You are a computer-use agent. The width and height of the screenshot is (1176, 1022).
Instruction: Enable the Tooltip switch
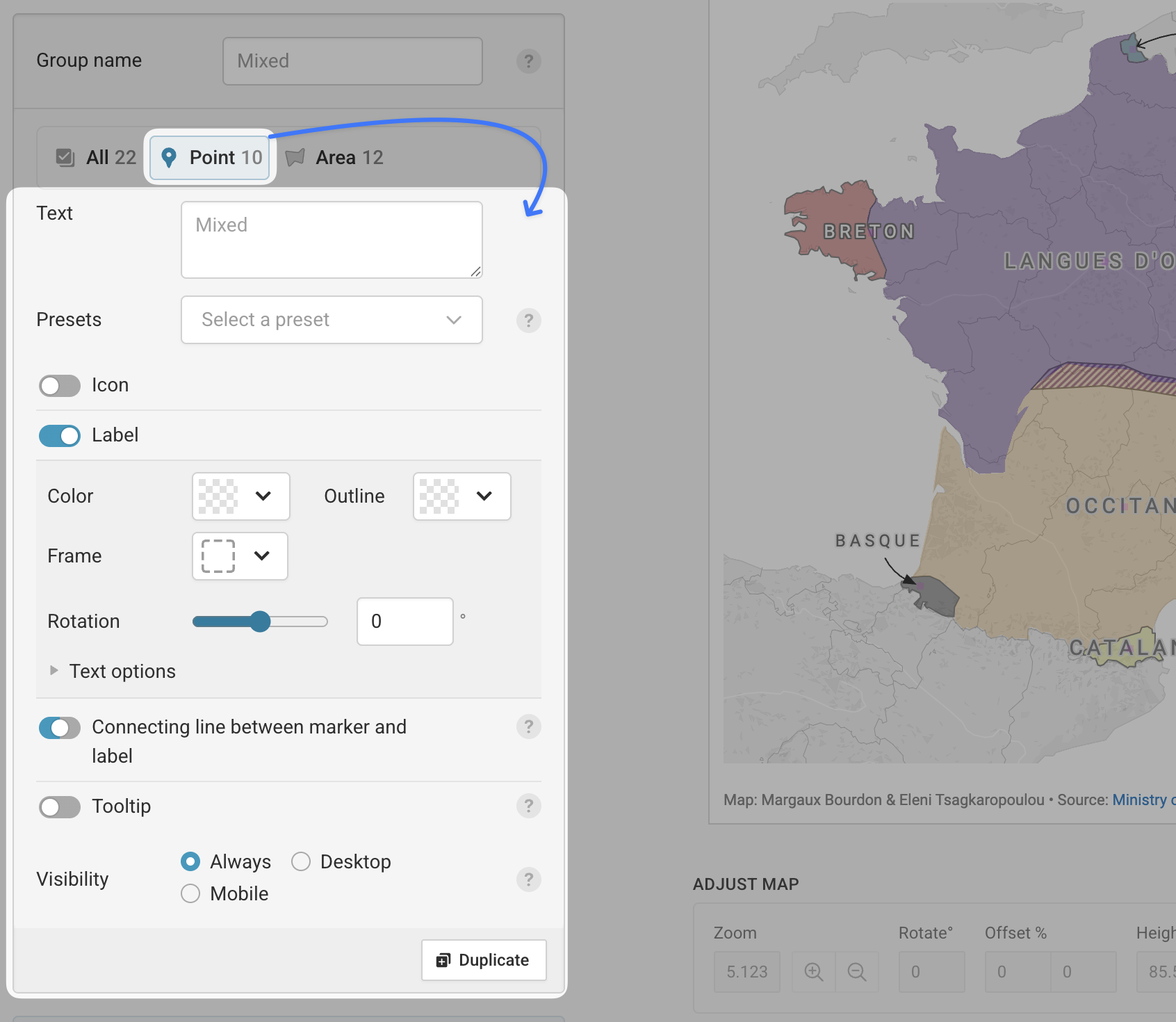pyautogui.click(x=60, y=807)
